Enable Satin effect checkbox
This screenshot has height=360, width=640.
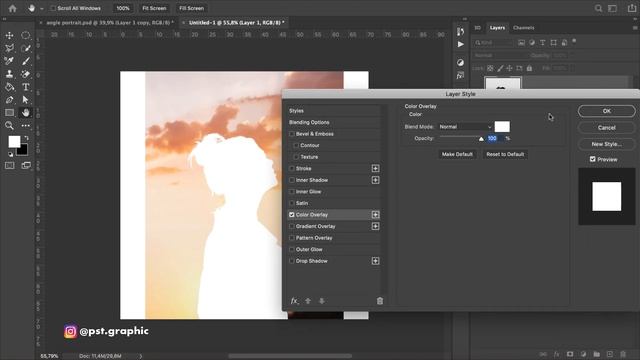(x=291, y=203)
